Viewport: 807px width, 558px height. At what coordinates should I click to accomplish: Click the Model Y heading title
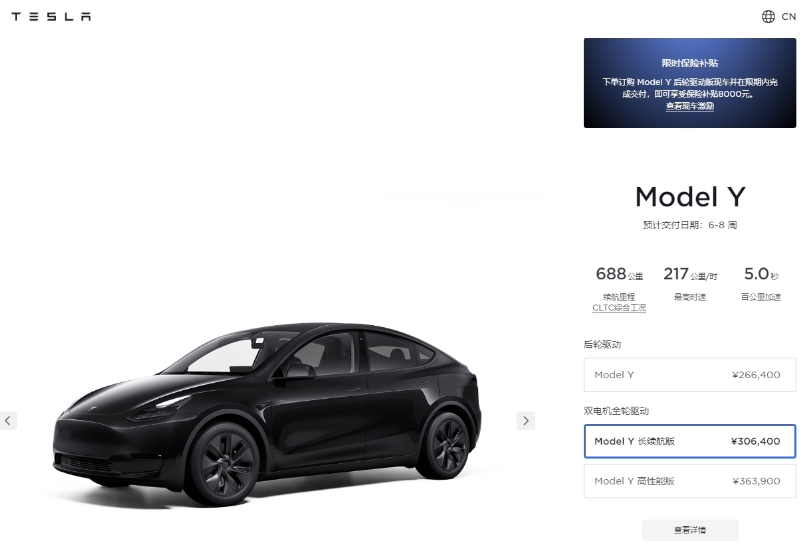coord(690,197)
